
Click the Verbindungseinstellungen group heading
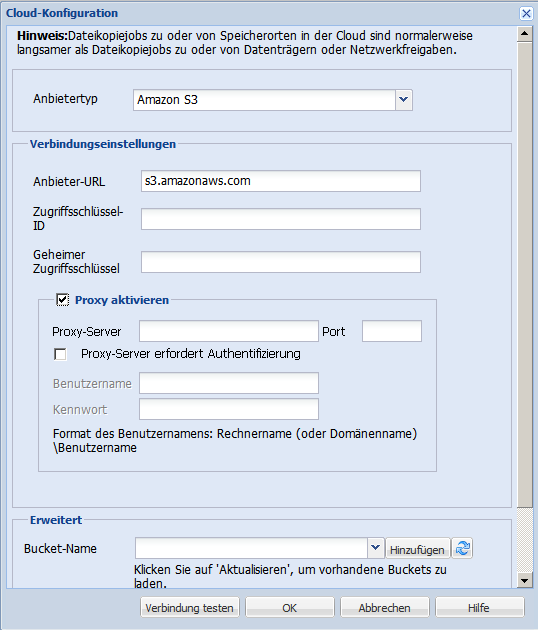pyautogui.click(x=103, y=144)
